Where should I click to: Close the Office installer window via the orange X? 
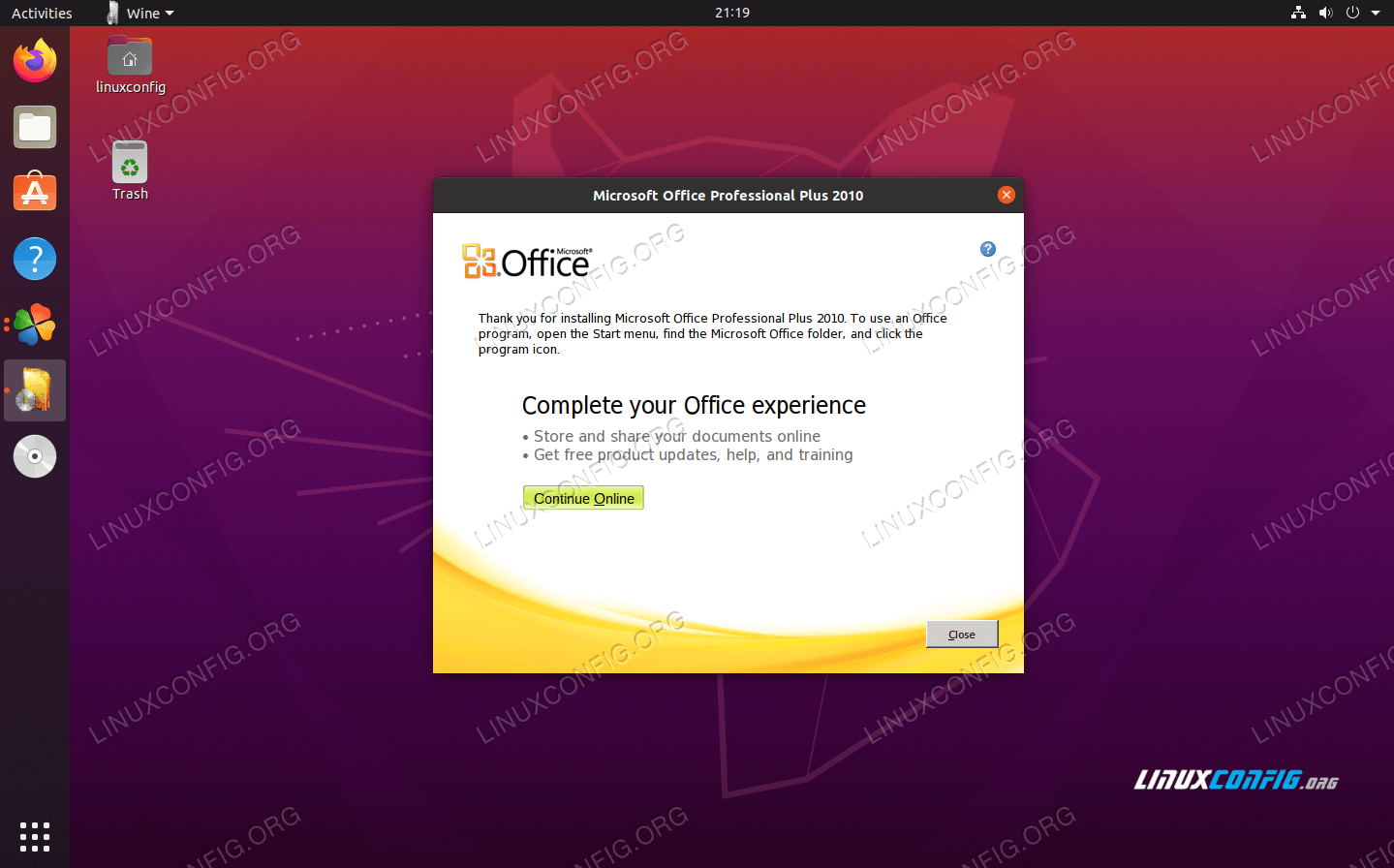pyautogui.click(x=1007, y=195)
